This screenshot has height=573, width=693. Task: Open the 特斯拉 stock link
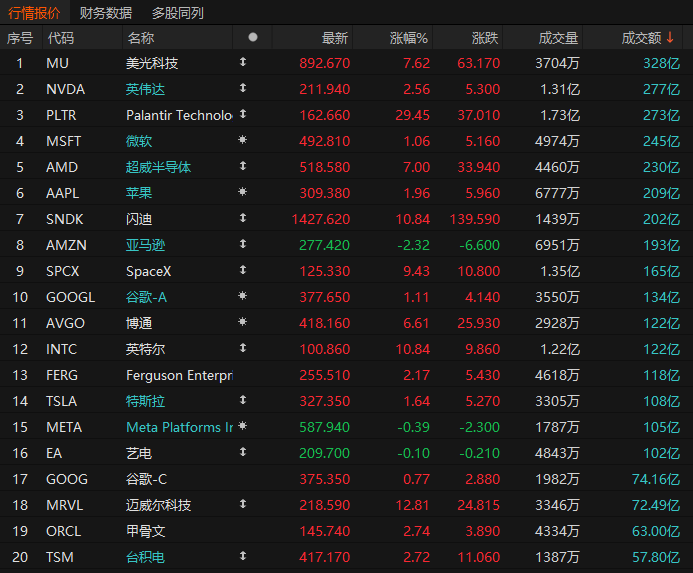[145, 401]
